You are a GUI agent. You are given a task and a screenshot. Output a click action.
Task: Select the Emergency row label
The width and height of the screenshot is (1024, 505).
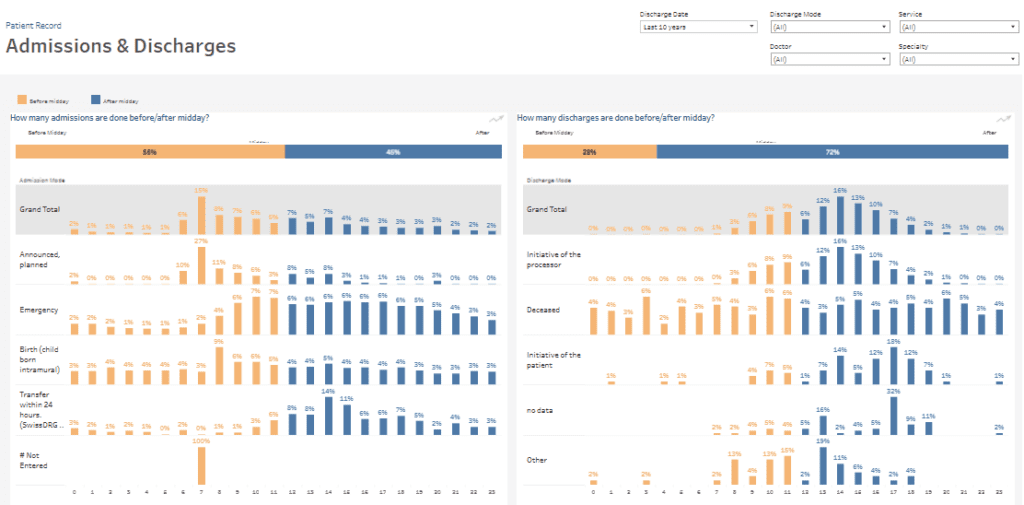click(x=37, y=310)
